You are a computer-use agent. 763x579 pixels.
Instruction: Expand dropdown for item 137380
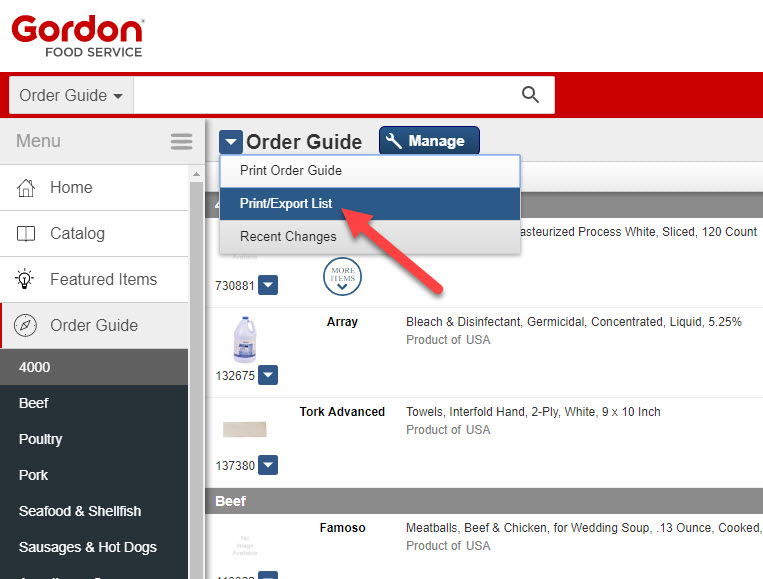(x=268, y=465)
